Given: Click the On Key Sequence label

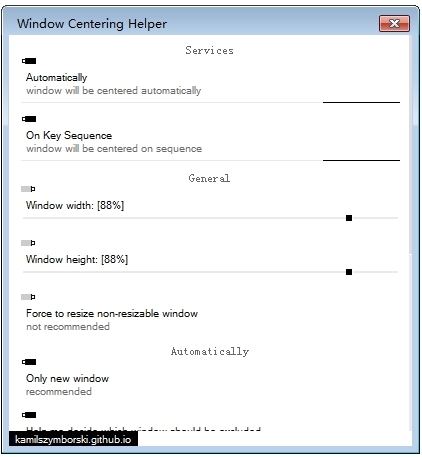Looking at the screenshot, I should (x=69, y=135).
